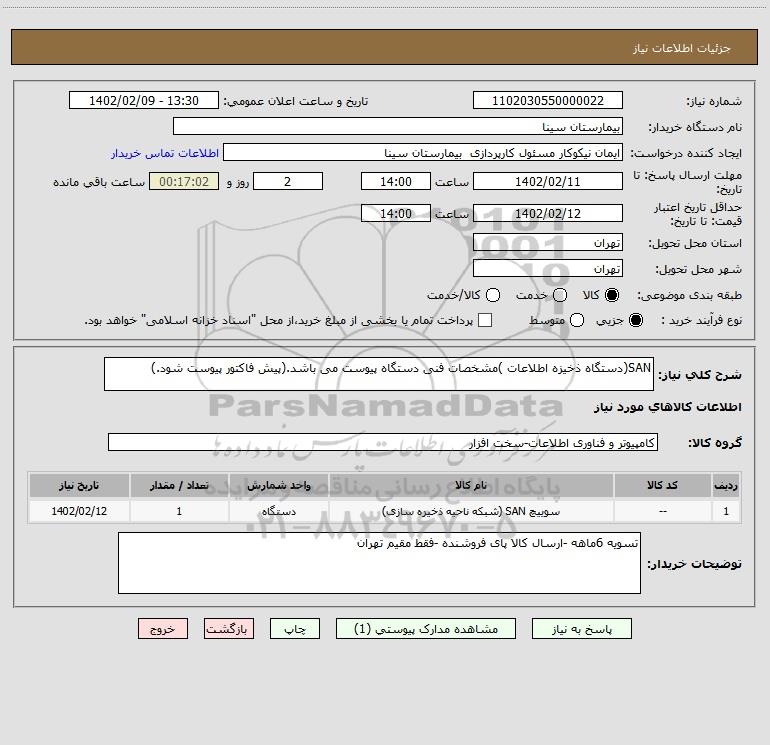The height and width of the screenshot is (745, 770).
Task: Select the سوییچ SAN table row
Action: tap(385, 511)
